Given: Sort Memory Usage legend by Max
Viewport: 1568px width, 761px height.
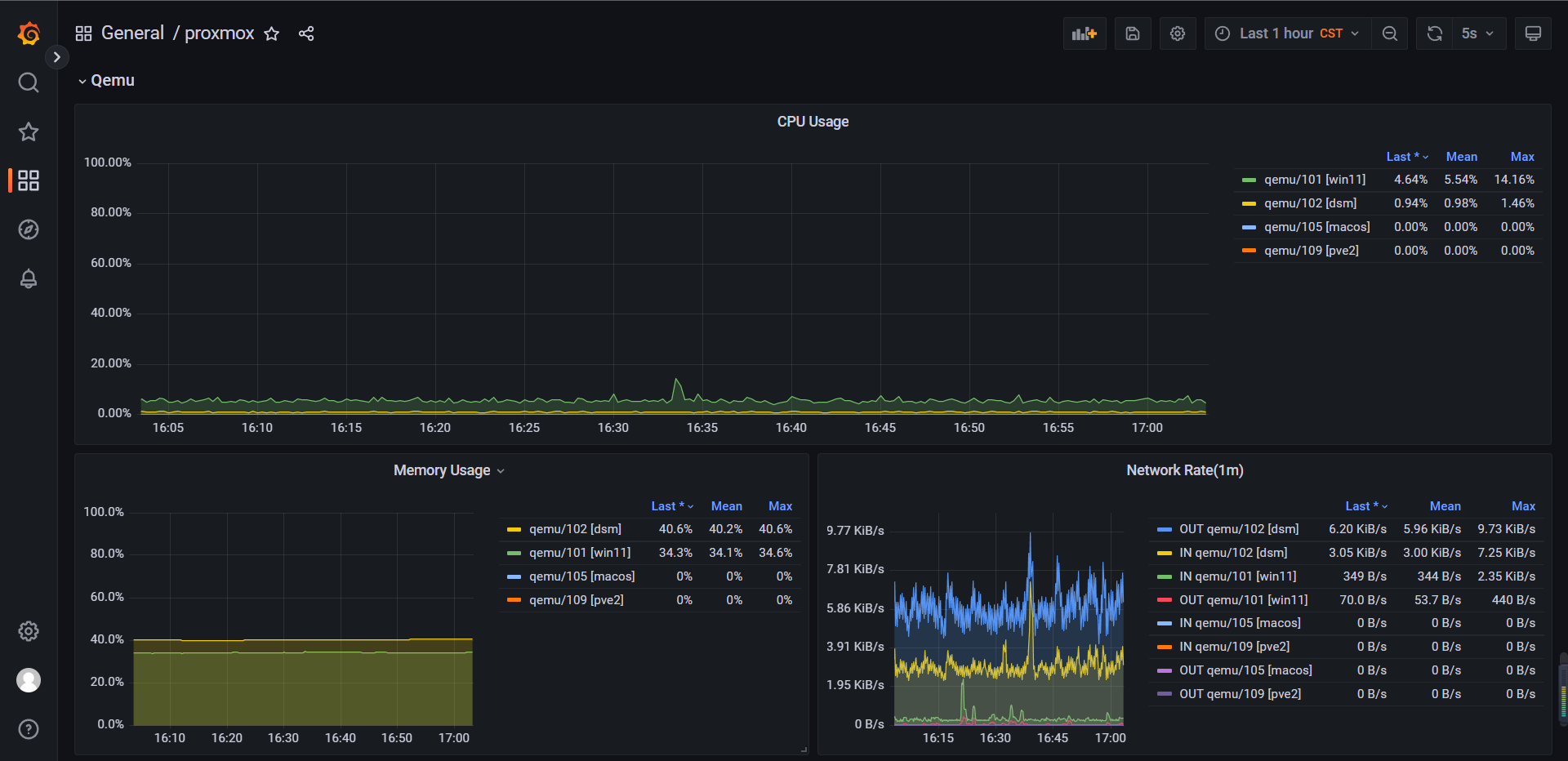Looking at the screenshot, I should click(780, 506).
